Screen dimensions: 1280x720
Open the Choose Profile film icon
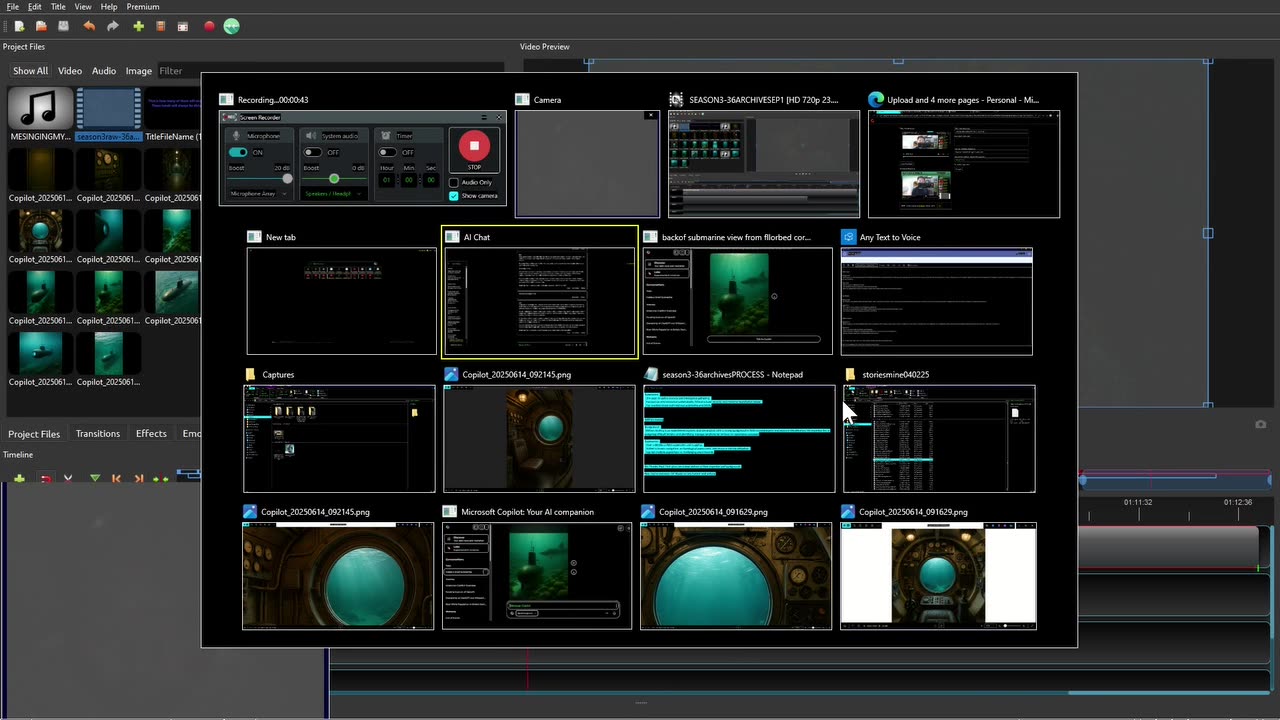point(160,26)
